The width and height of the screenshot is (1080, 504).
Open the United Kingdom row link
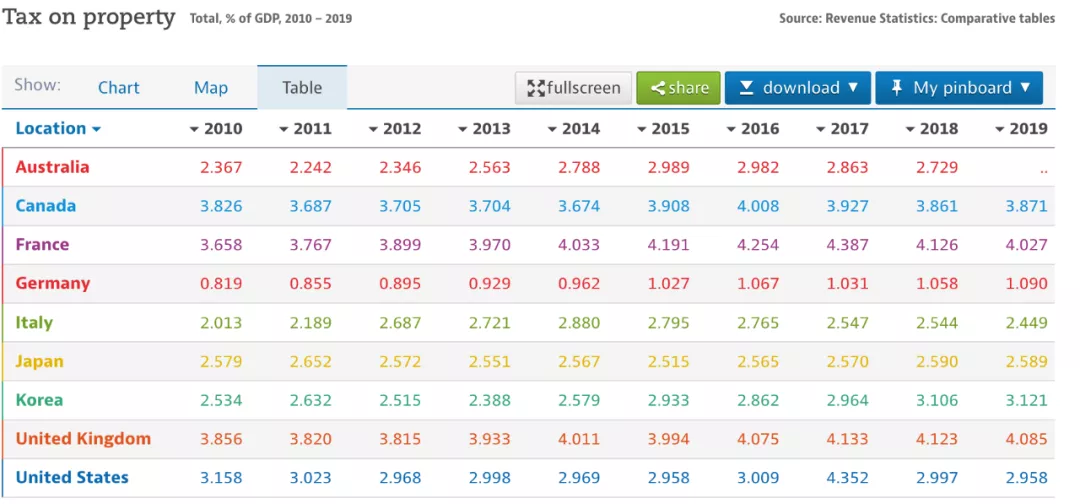[83, 439]
